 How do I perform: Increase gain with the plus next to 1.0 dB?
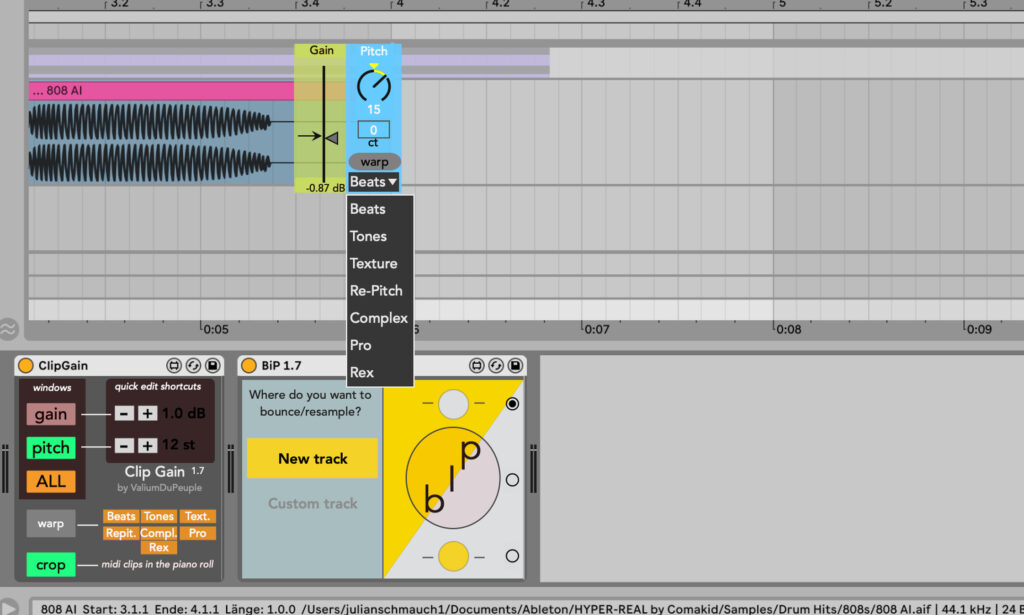pos(148,413)
